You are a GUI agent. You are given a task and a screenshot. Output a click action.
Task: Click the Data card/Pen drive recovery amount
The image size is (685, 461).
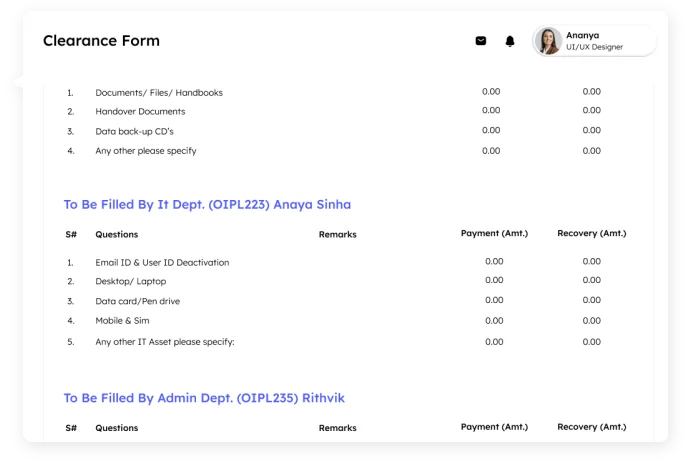tap(592, 301)
